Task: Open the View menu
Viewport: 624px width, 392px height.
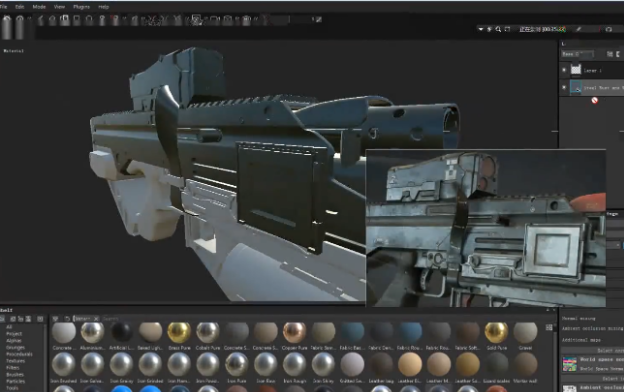Action: 59,7
